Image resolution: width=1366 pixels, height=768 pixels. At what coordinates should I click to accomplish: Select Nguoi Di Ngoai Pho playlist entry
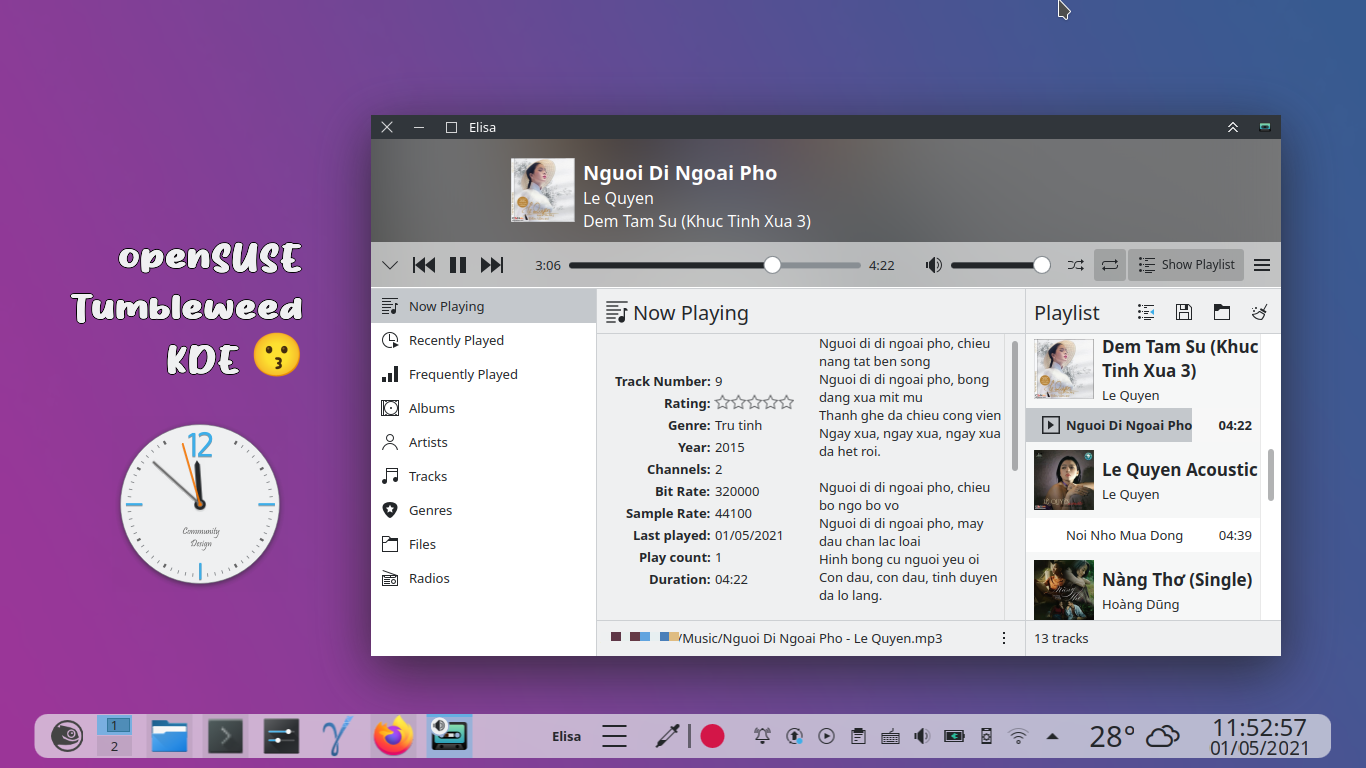1143,425
